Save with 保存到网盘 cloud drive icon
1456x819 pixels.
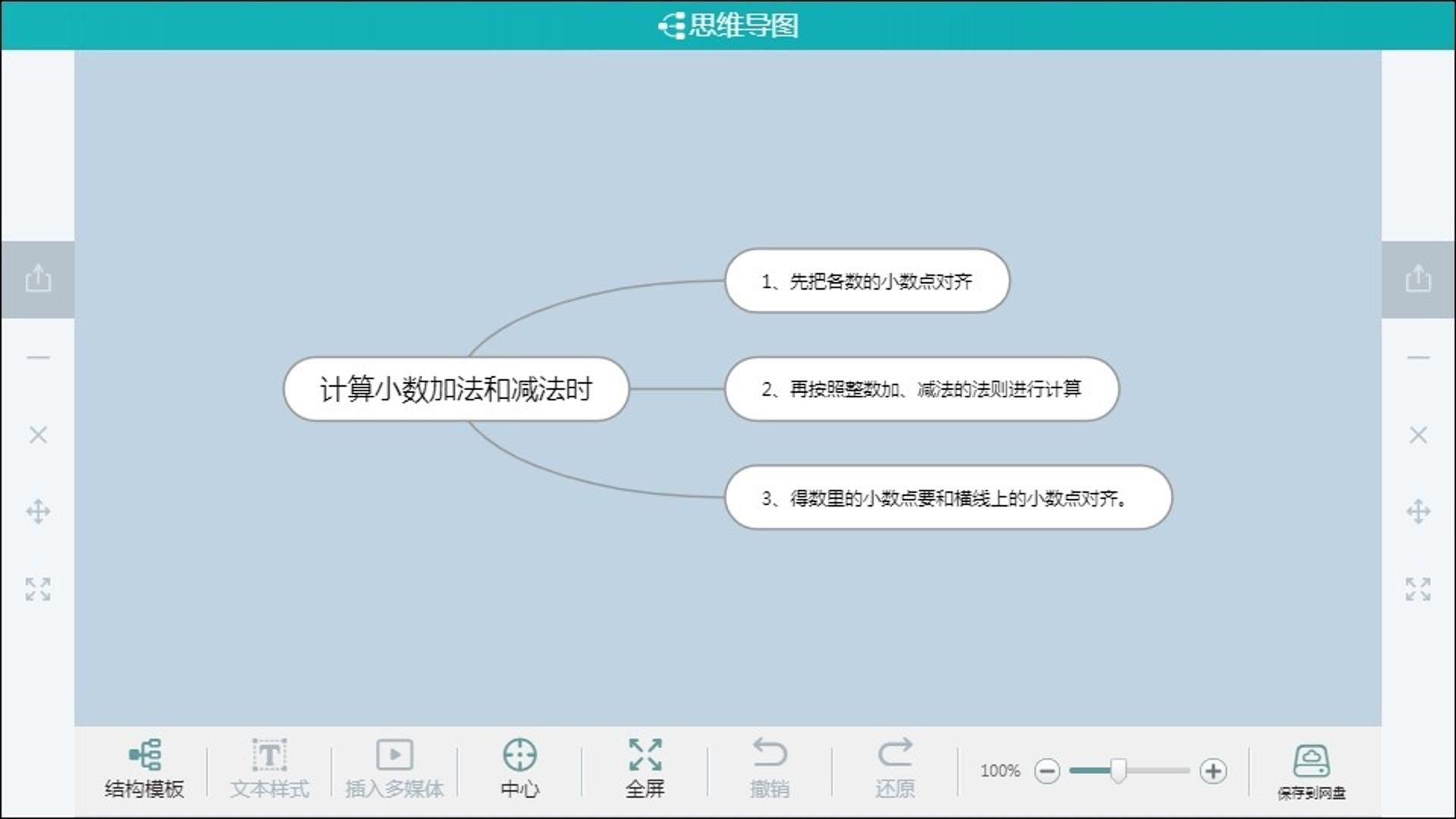pos(1311,761)
